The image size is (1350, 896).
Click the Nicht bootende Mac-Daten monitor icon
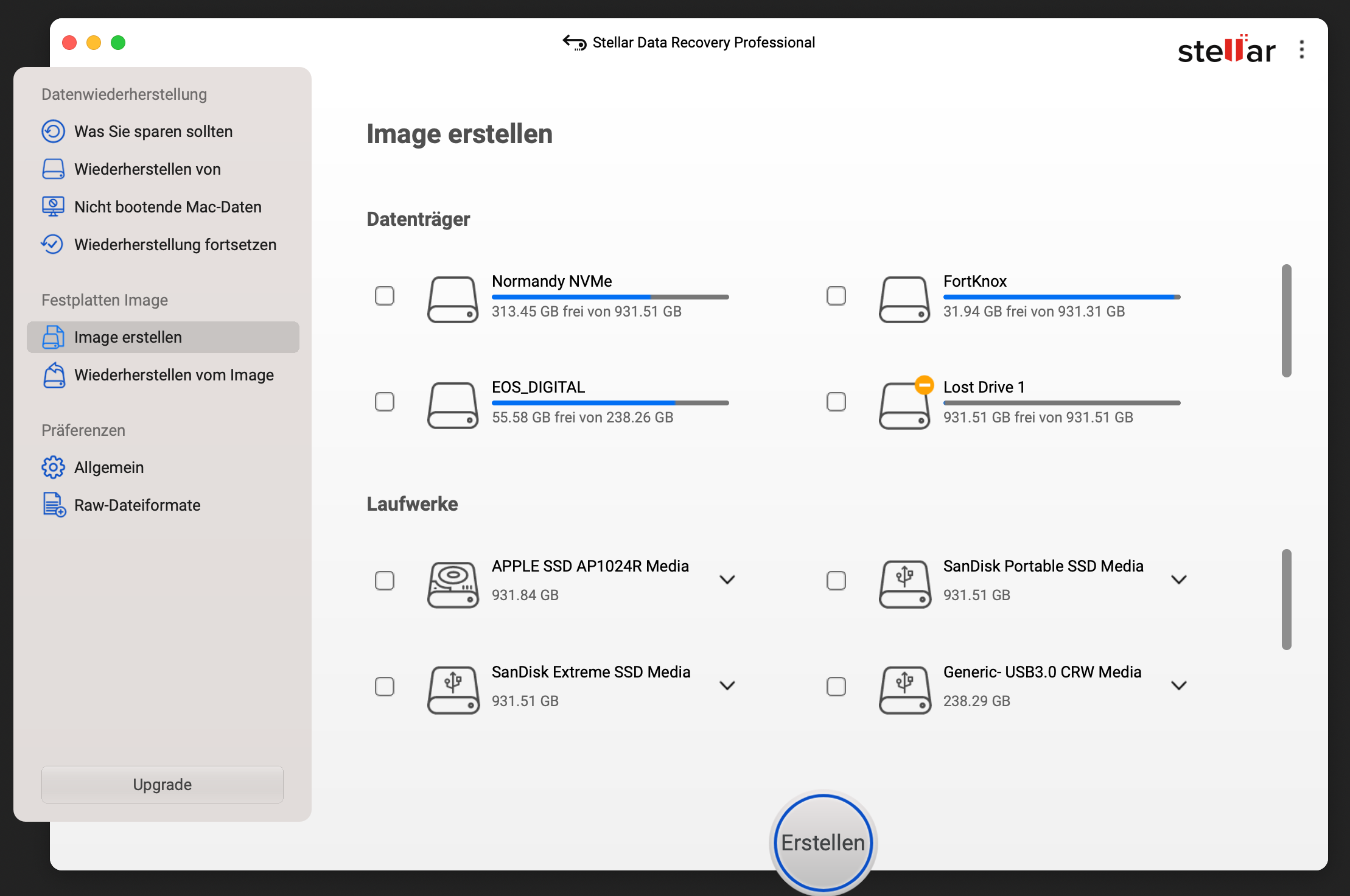click(x=53, y=207)
